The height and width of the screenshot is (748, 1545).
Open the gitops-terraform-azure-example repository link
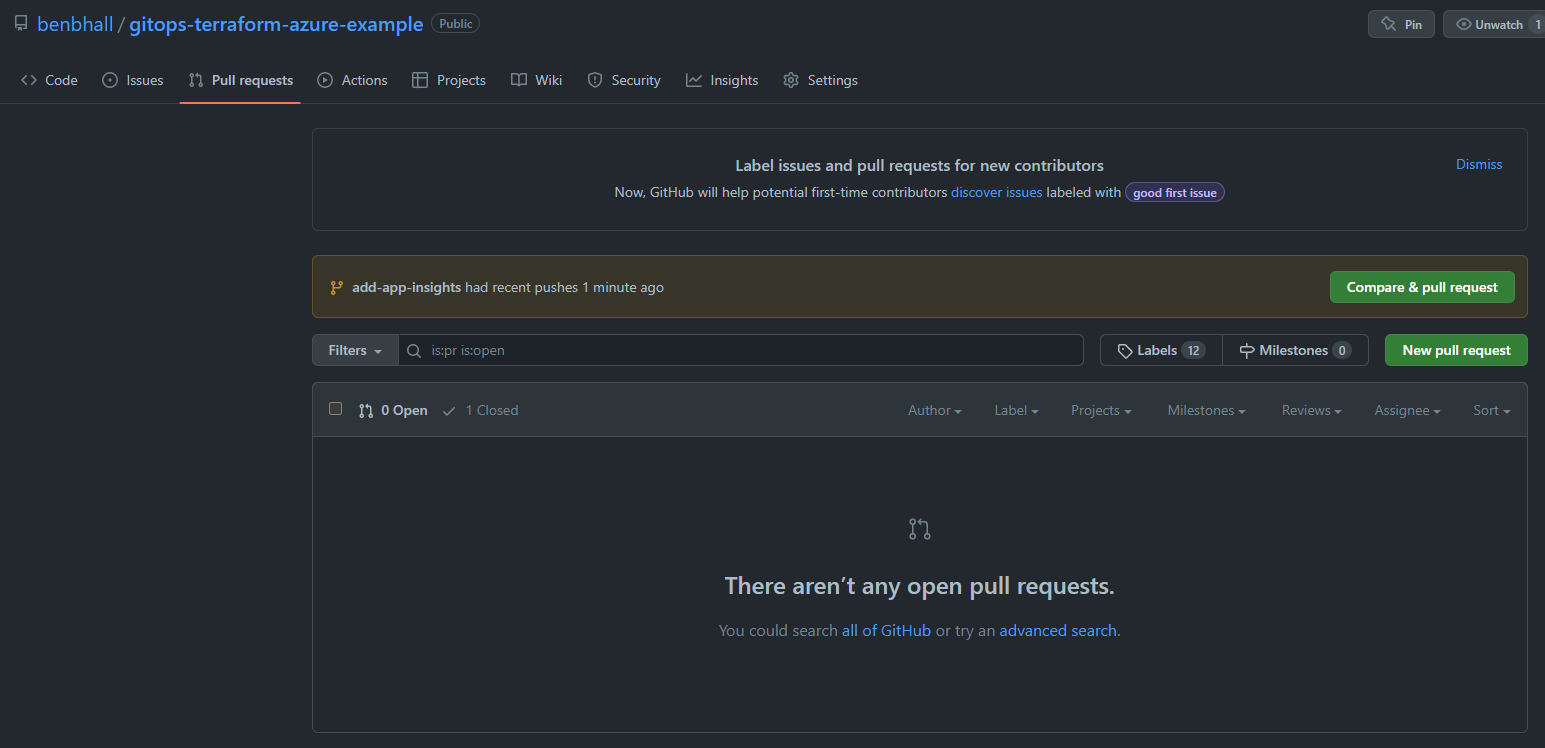[x=276, y=24]
